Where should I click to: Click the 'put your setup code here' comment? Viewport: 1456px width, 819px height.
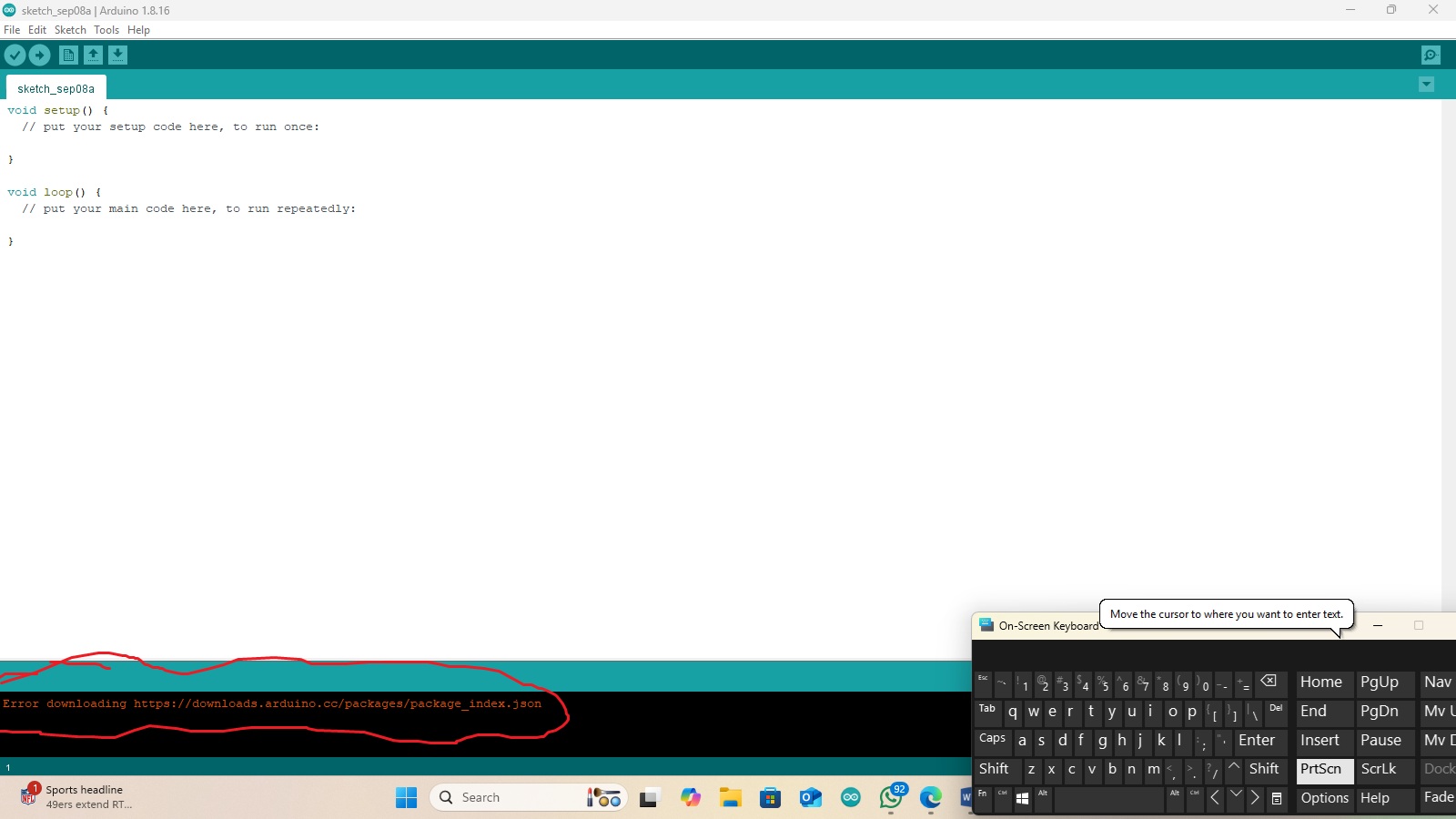pos(171,126)
